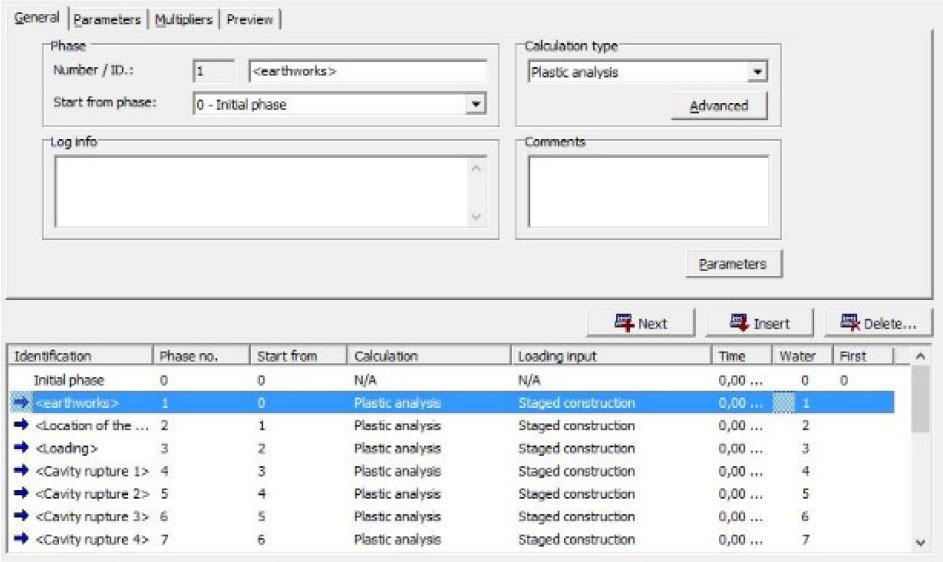Screen dimensions: 943x562
Task: Click the arrow icon beside <Cavity rupture 2>
Action: pyautogui.click(x=21, y=494)
